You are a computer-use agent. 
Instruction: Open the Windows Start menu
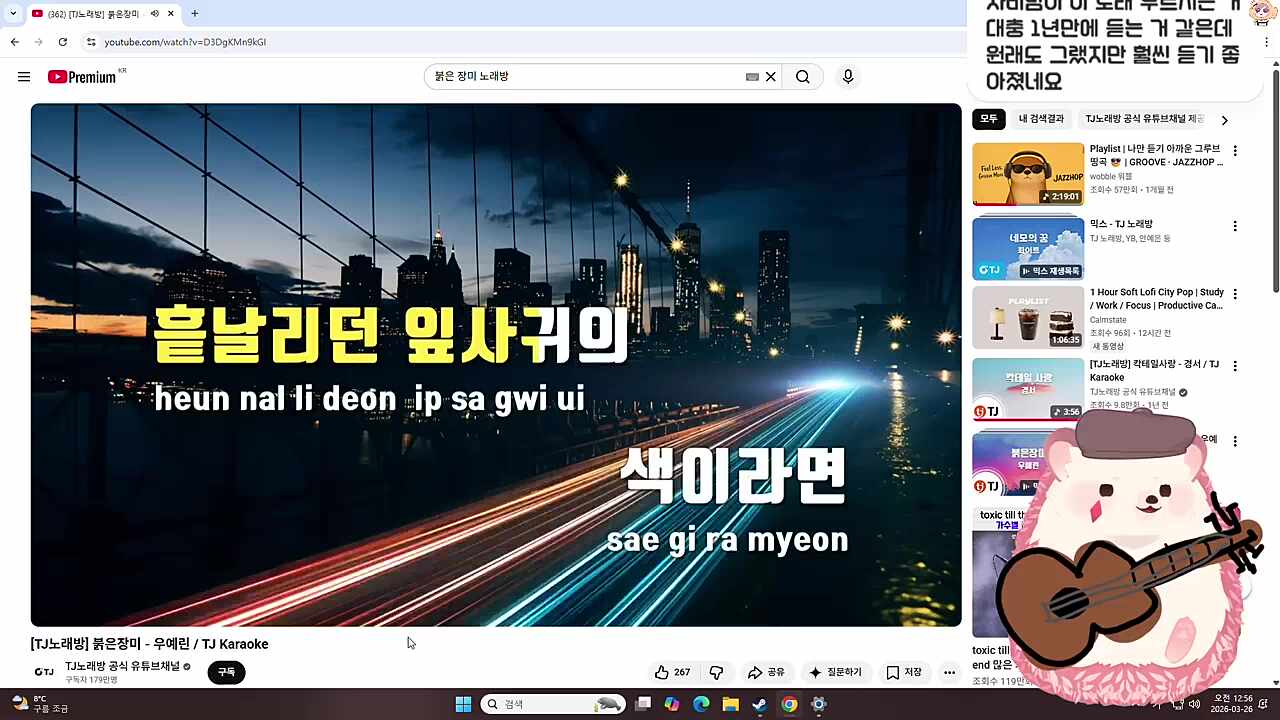[x=463, y=704]
